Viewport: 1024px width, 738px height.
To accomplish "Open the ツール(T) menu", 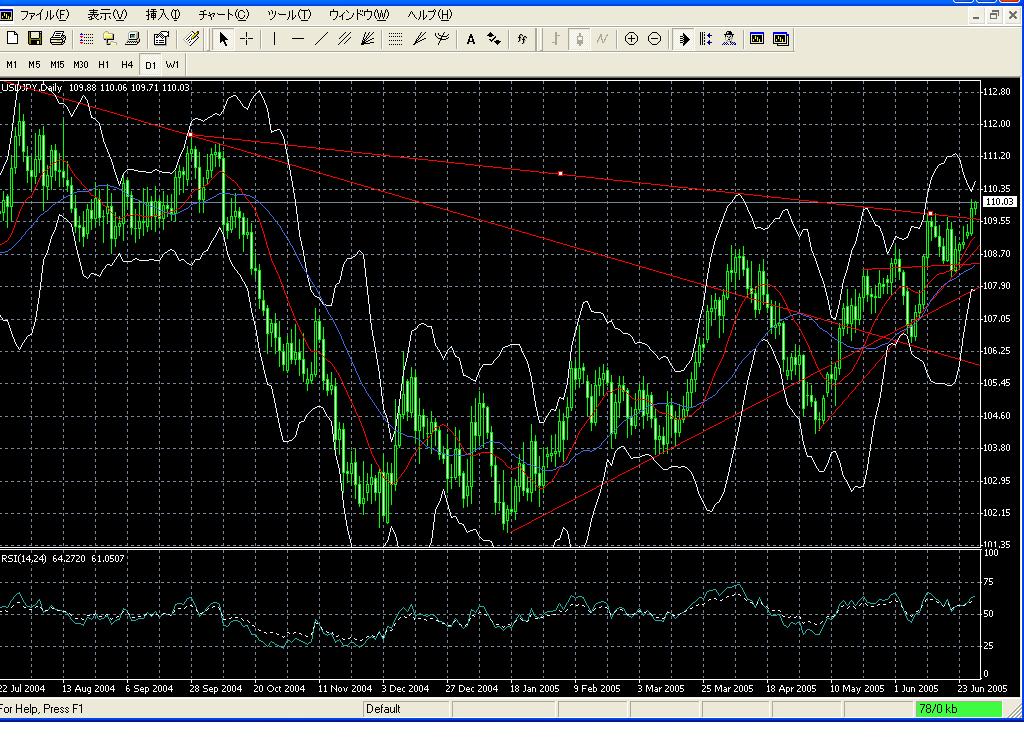I will (x=288, y=15).
